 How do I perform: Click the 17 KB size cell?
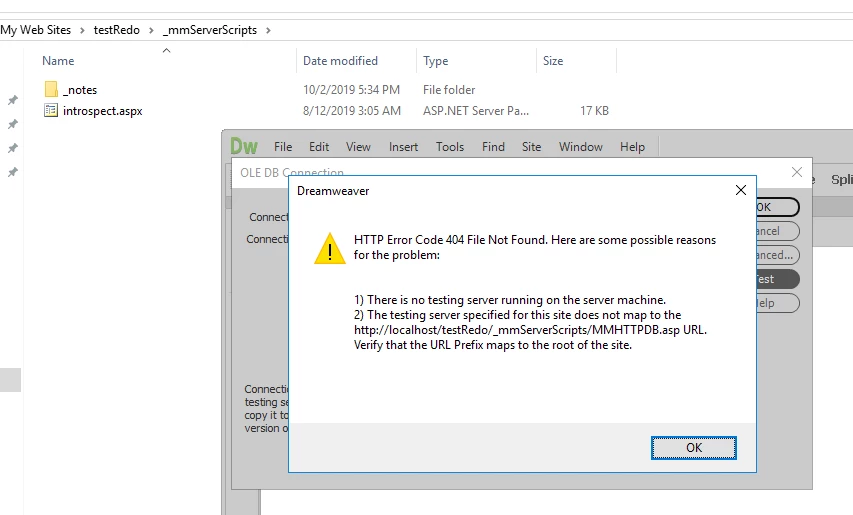(x=594, y=111)
